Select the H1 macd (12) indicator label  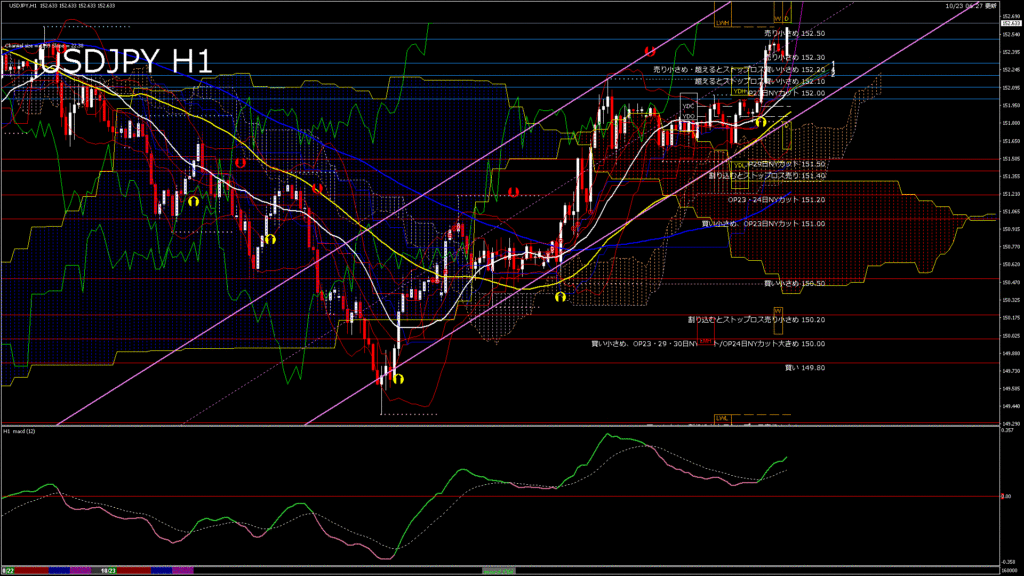19,431
